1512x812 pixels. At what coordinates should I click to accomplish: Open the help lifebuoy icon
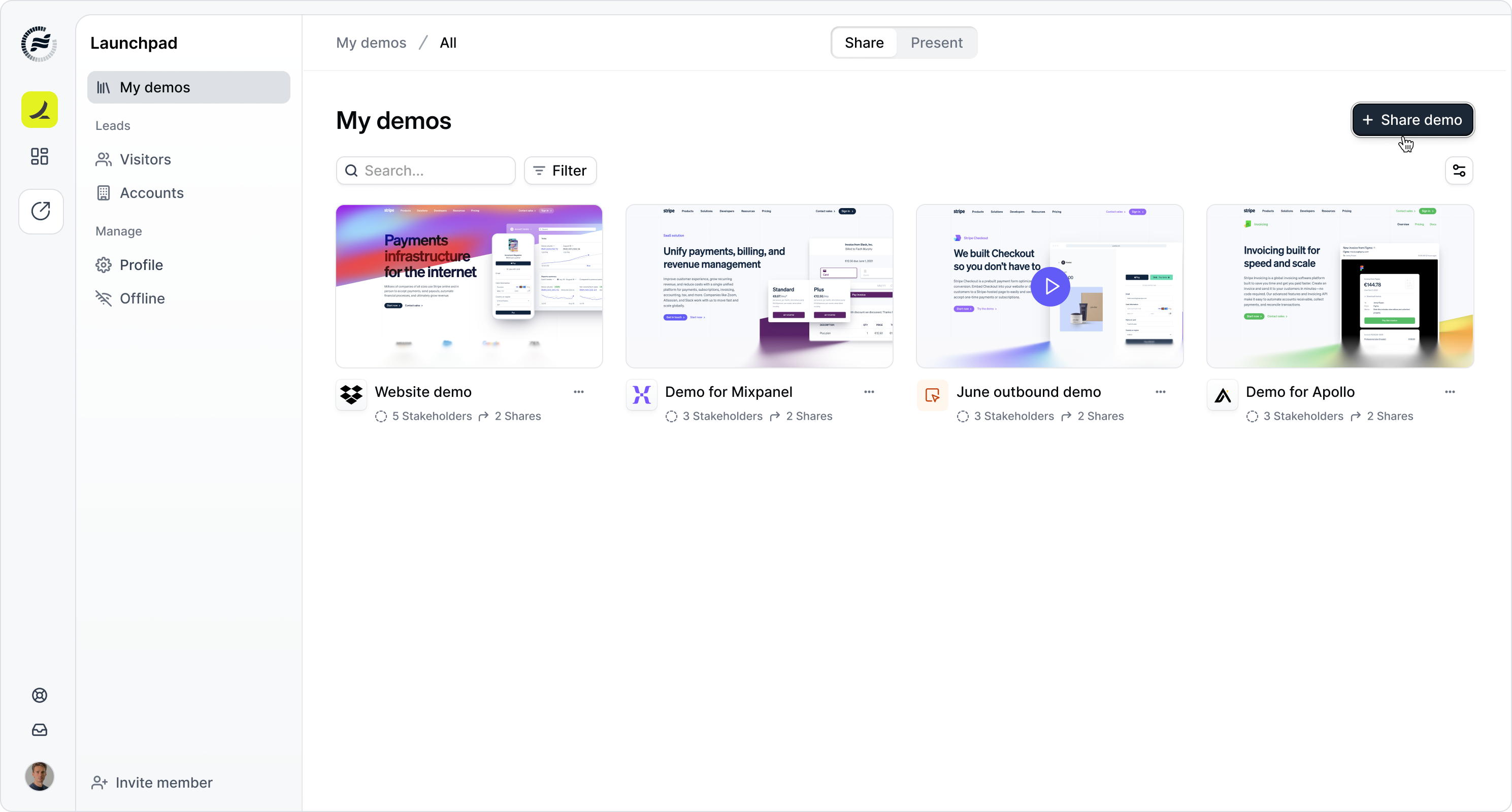point(39,695)
